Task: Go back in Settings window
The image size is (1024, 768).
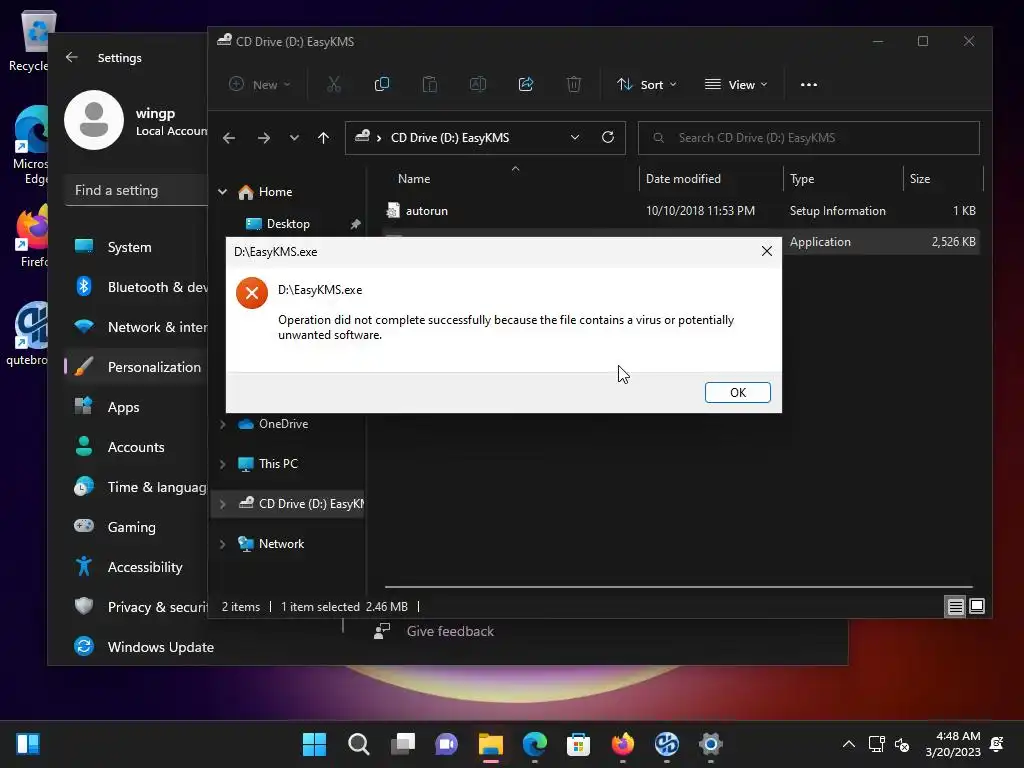Action: 72,57
